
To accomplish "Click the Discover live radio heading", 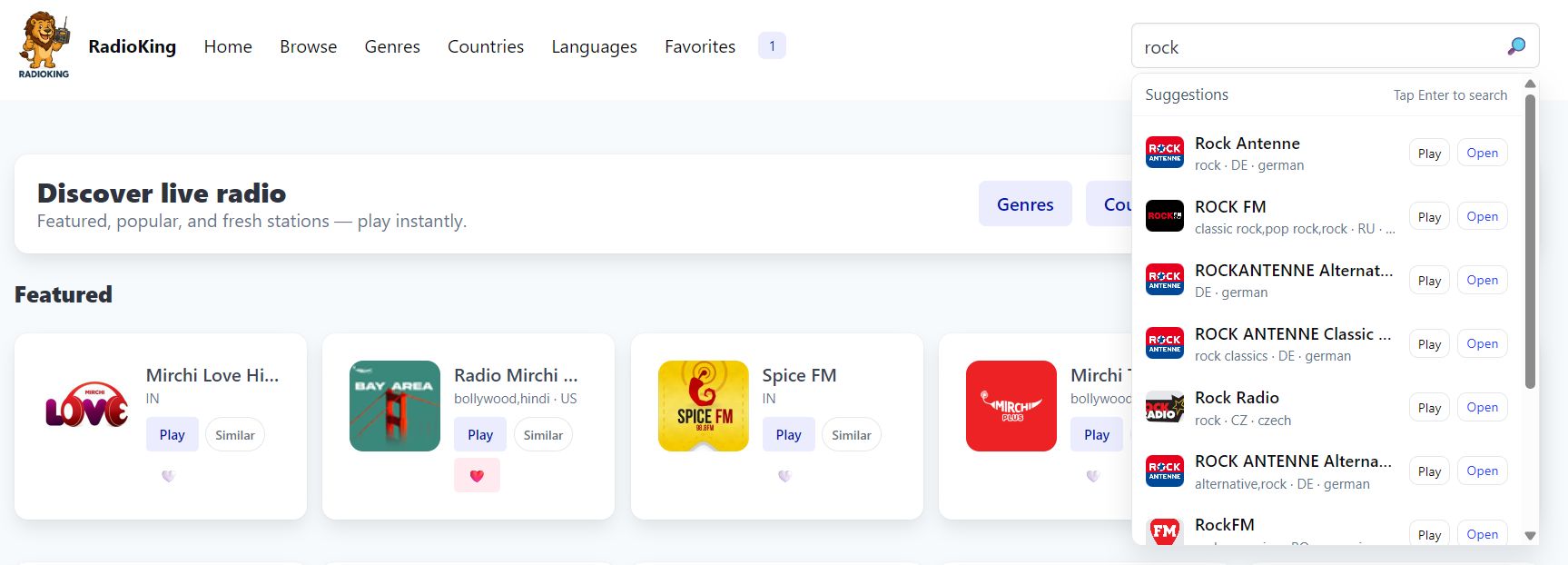I will point(162,193).
